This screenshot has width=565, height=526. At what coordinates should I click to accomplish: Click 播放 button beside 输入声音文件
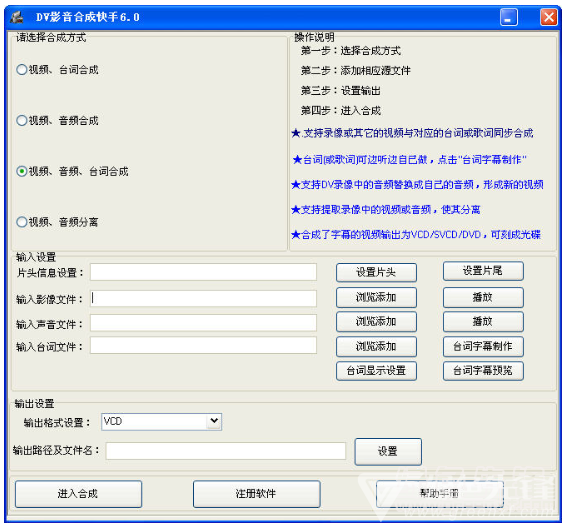point(483,321)
